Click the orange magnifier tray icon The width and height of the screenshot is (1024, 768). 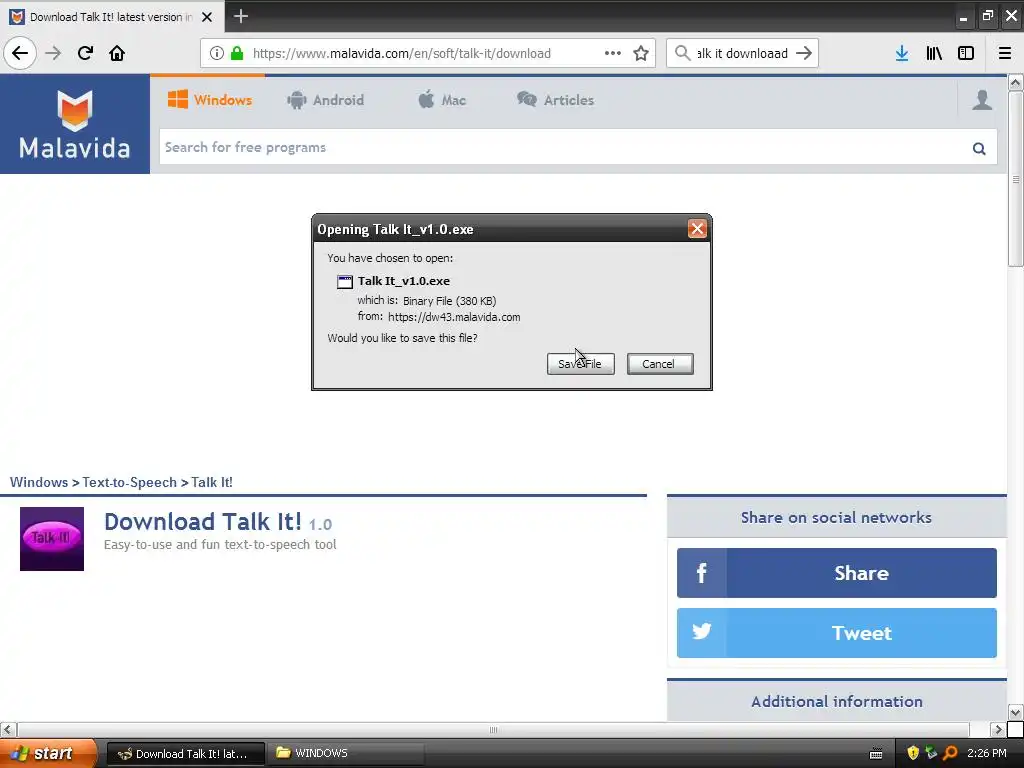click(x=950, y=753)
